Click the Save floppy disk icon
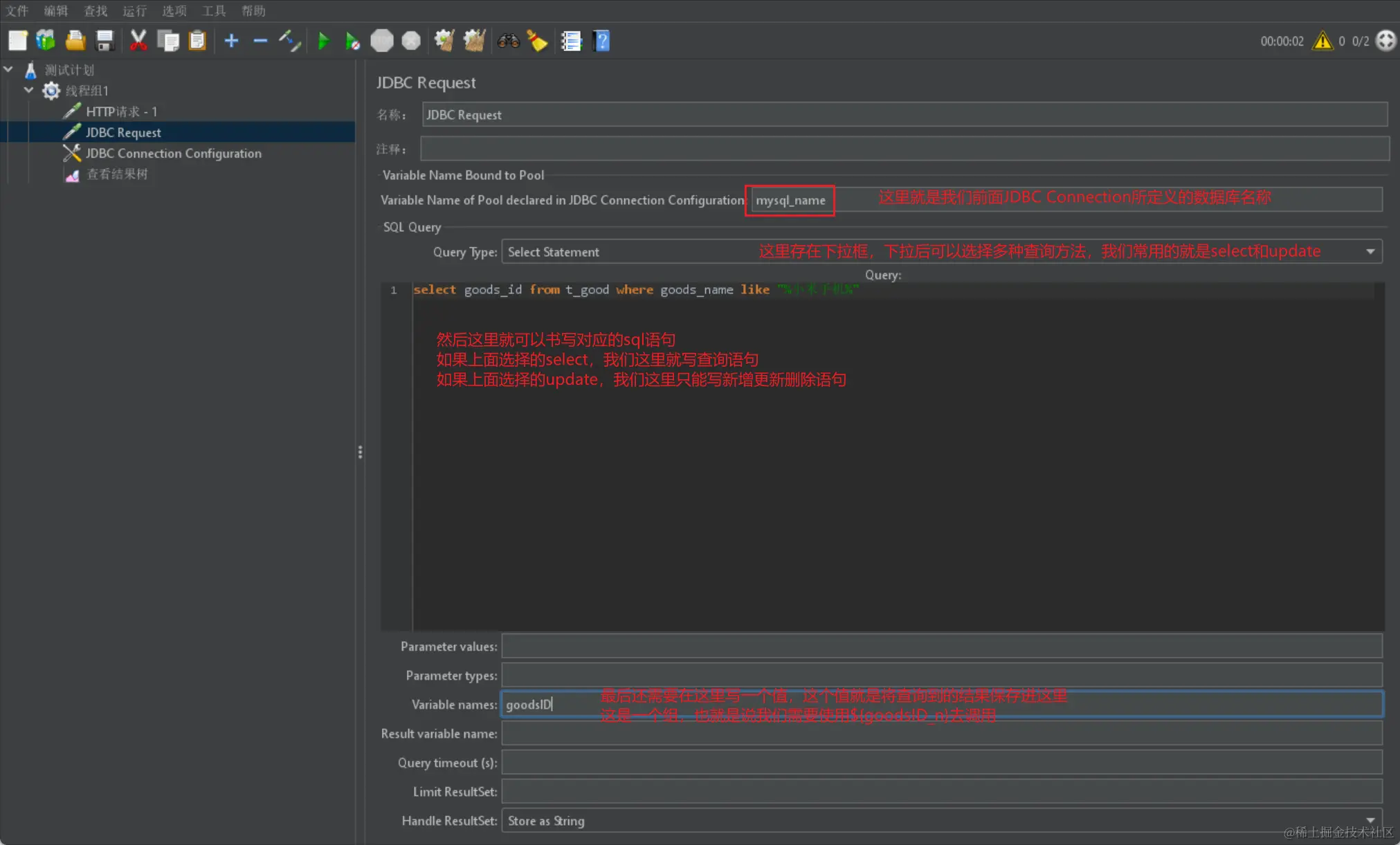 coord(104,41)
